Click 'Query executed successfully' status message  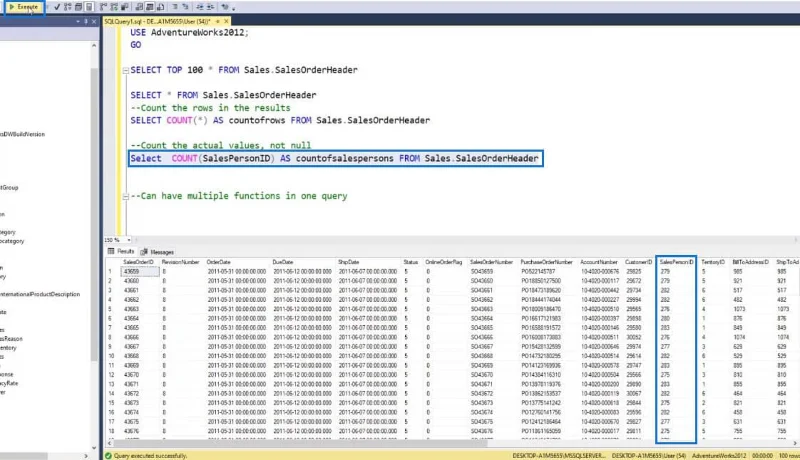(x=151, y=456)
